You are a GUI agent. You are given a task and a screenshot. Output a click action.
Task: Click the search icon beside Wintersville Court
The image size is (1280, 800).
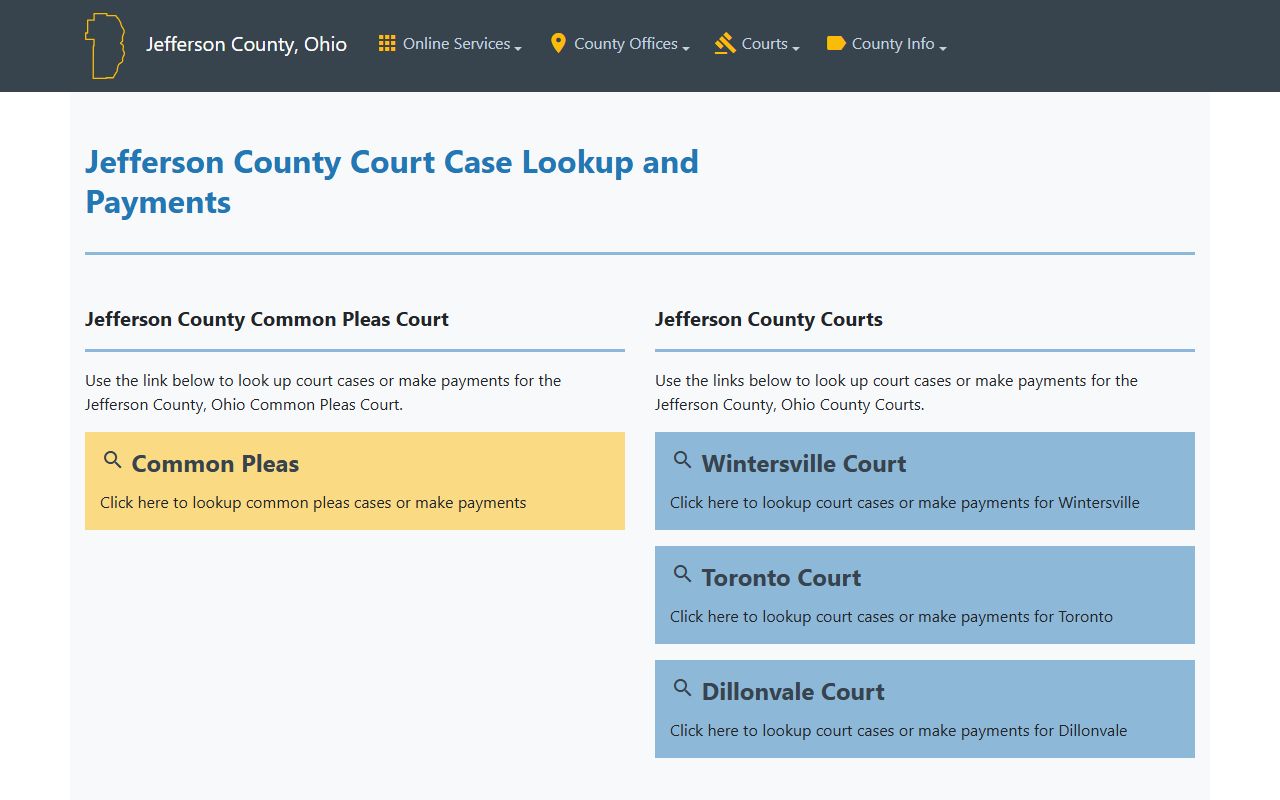[x=683, y=460]
